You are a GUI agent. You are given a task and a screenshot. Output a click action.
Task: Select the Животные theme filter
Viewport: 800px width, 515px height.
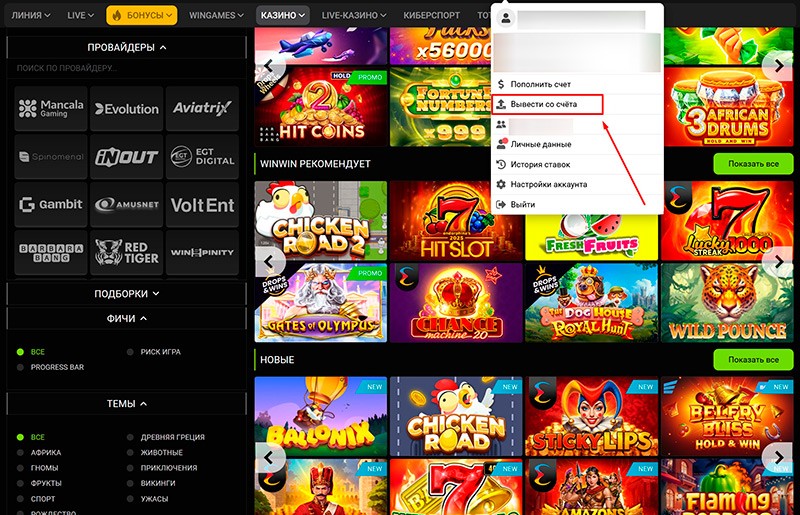click(x=155, y=452)
